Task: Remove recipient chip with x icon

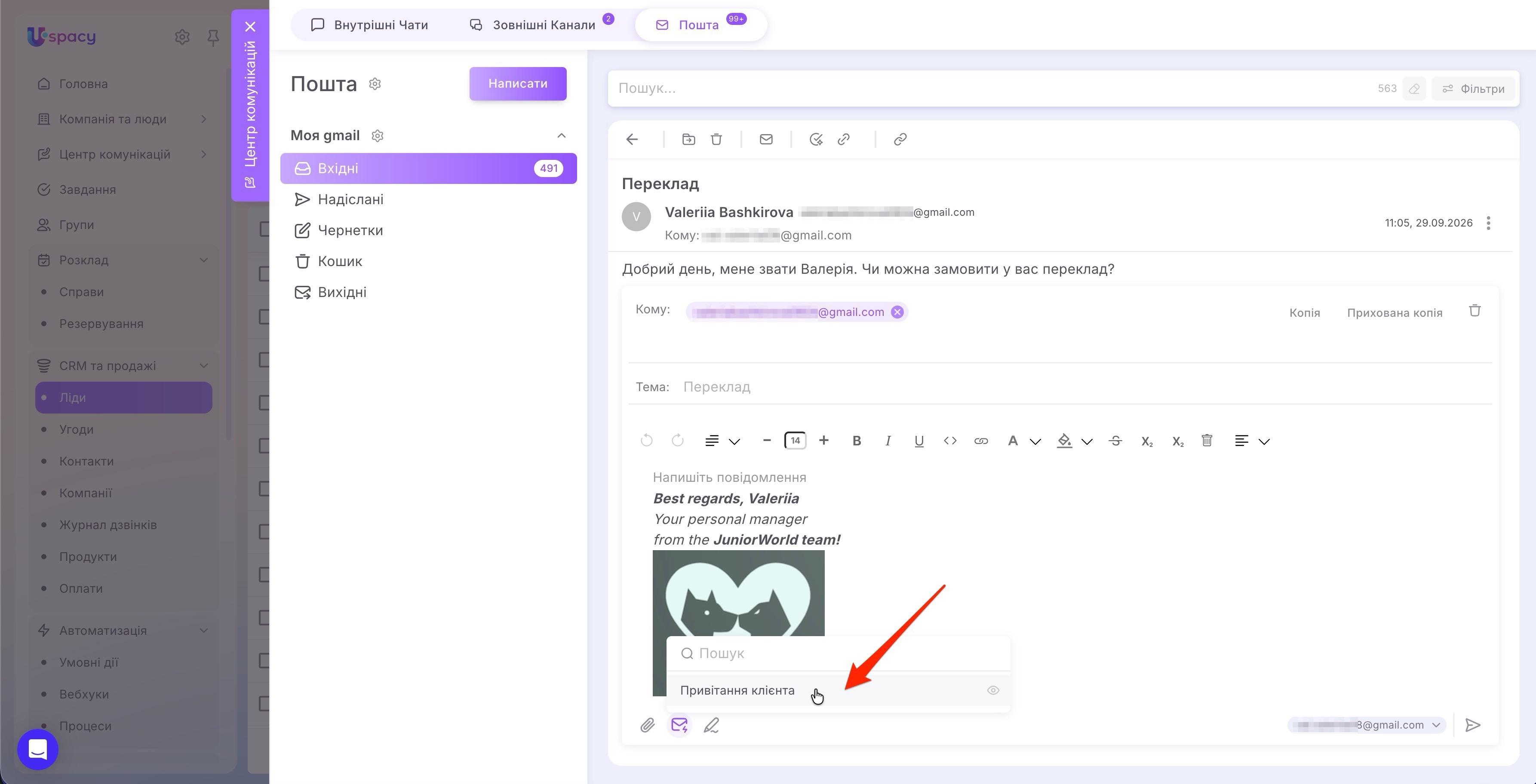Action: pyautogui.click(x=897, y=312)
